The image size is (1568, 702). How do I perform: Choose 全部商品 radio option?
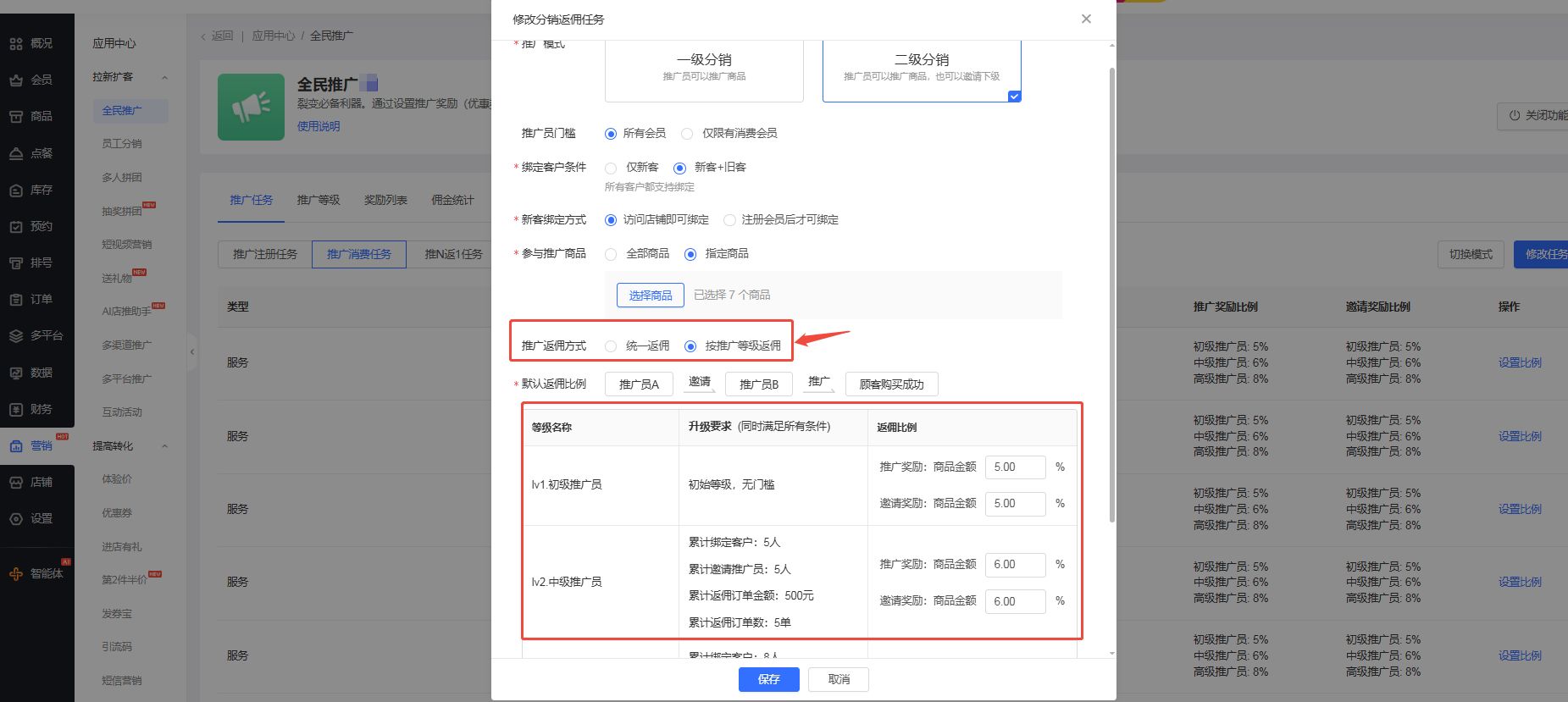(611, 254)
